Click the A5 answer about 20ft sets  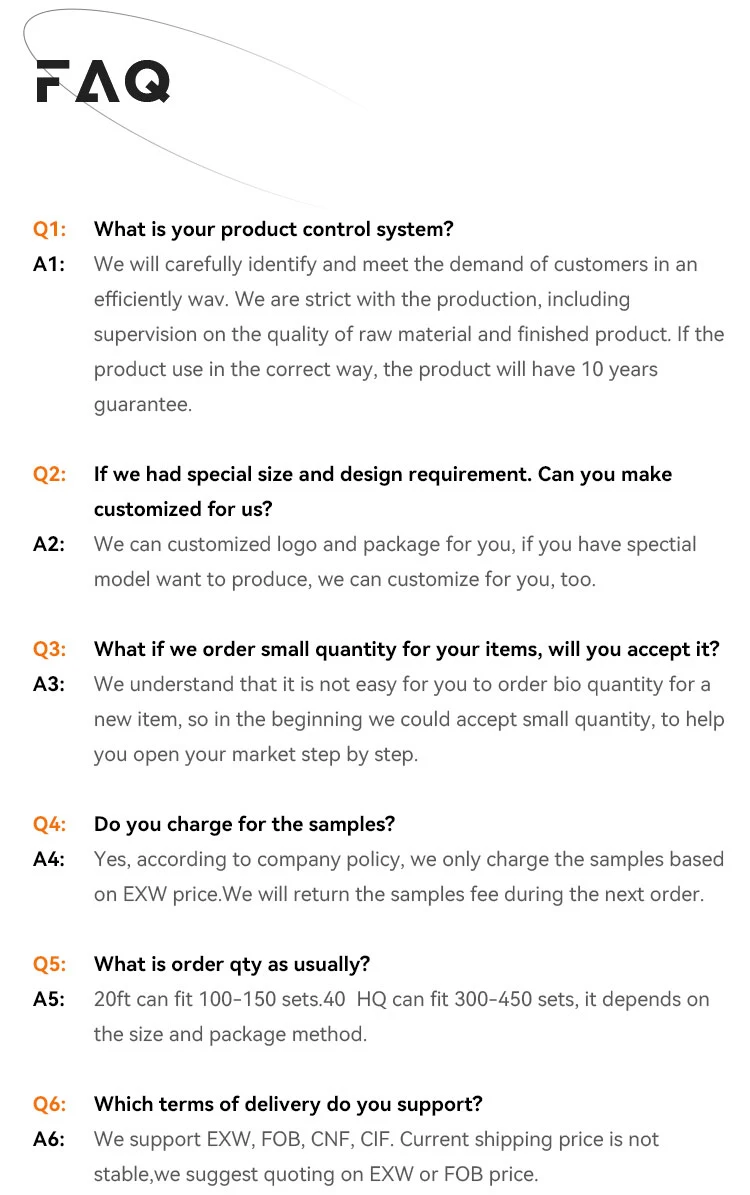(x=400, y=1017)
